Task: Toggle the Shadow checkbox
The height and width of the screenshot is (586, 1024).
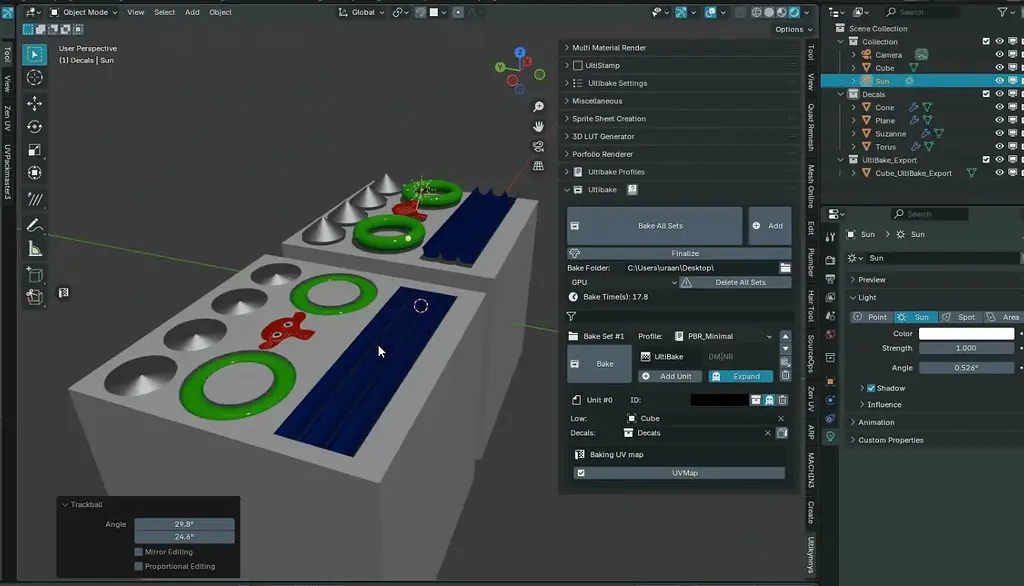Action: (x=871, y=388)
